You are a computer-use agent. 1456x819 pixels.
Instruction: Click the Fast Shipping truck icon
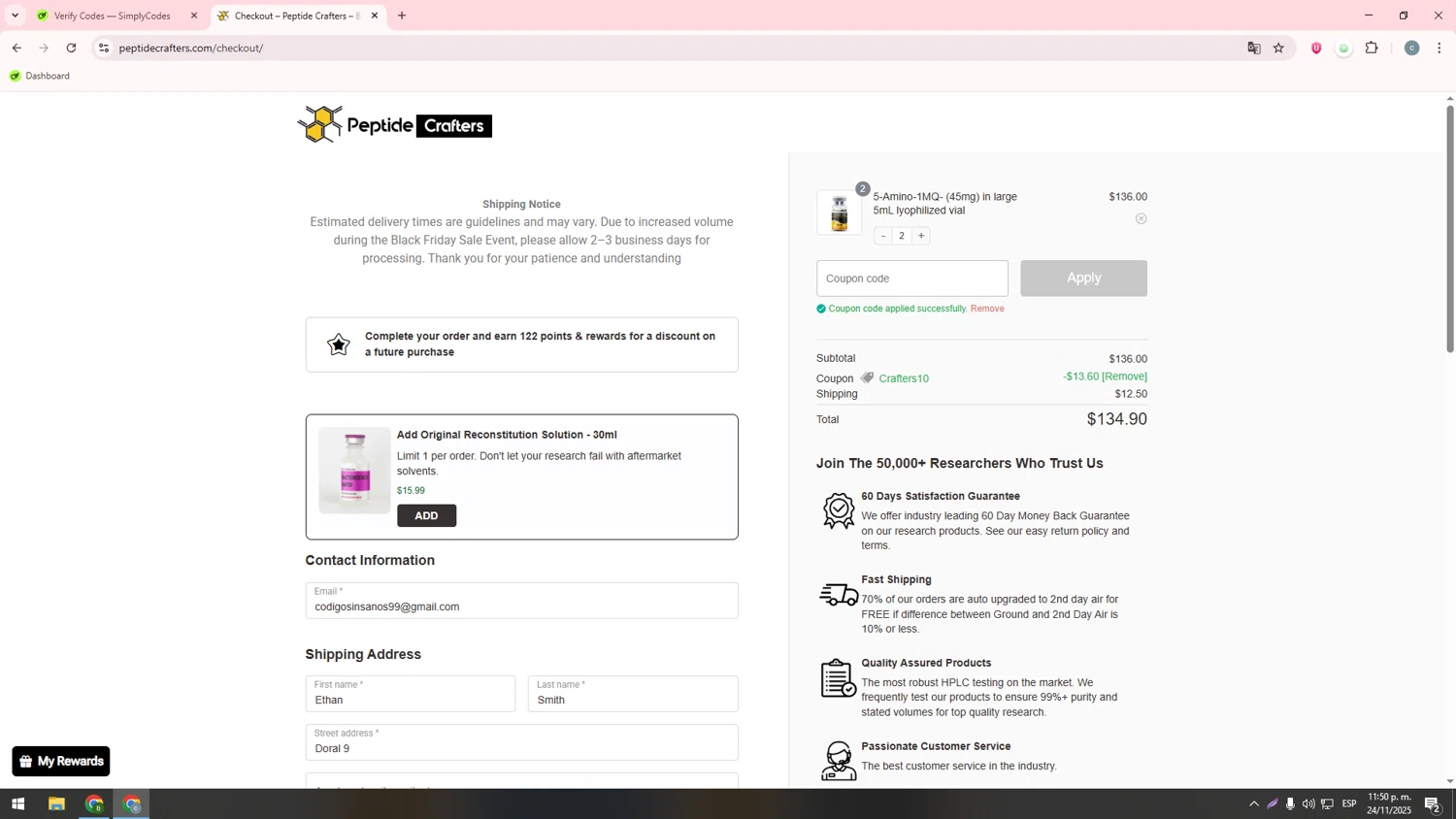point(839,595)
